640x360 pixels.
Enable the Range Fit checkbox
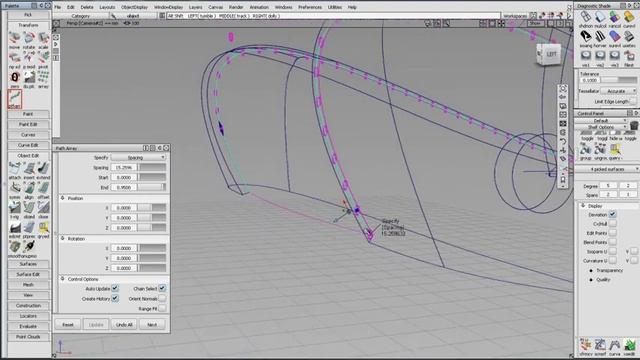162,309
